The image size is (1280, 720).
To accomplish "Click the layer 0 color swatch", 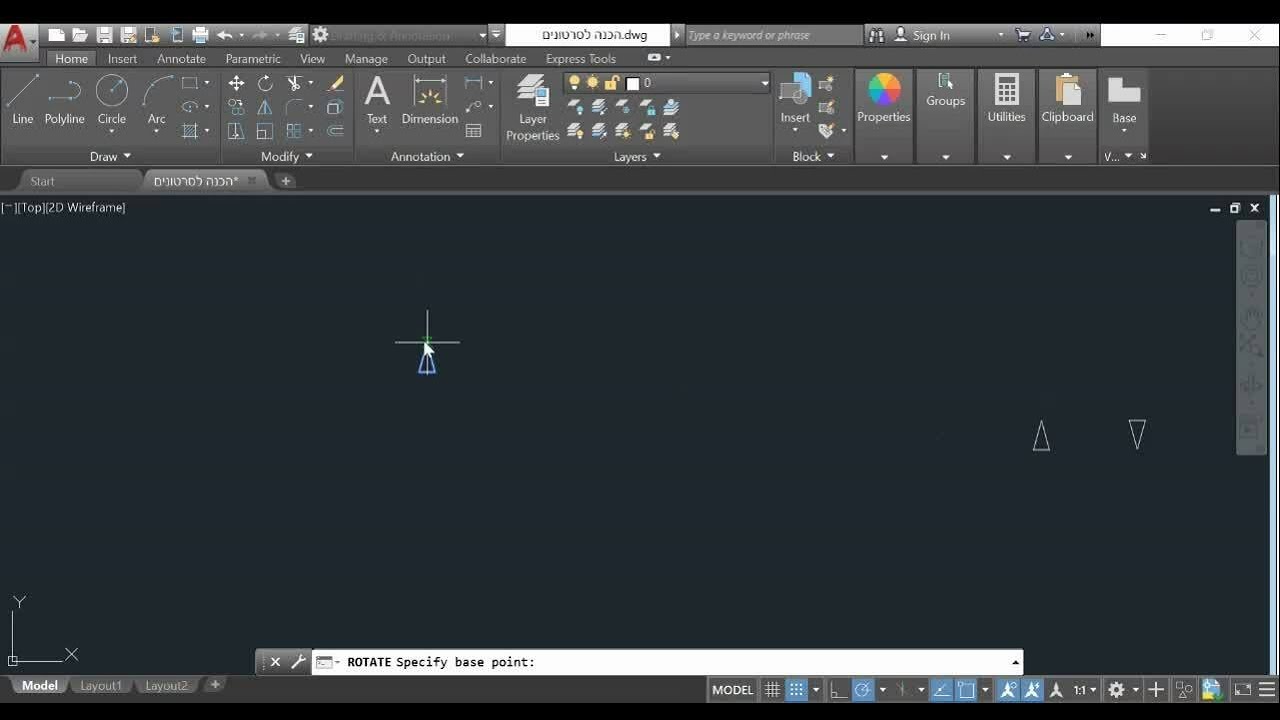I will 632,83.
